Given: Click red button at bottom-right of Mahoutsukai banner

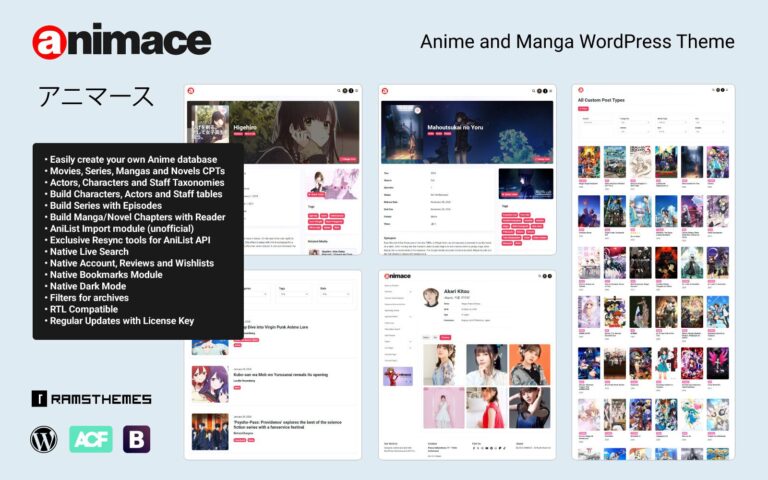Looking at the screenshot, I should point(542,159).
